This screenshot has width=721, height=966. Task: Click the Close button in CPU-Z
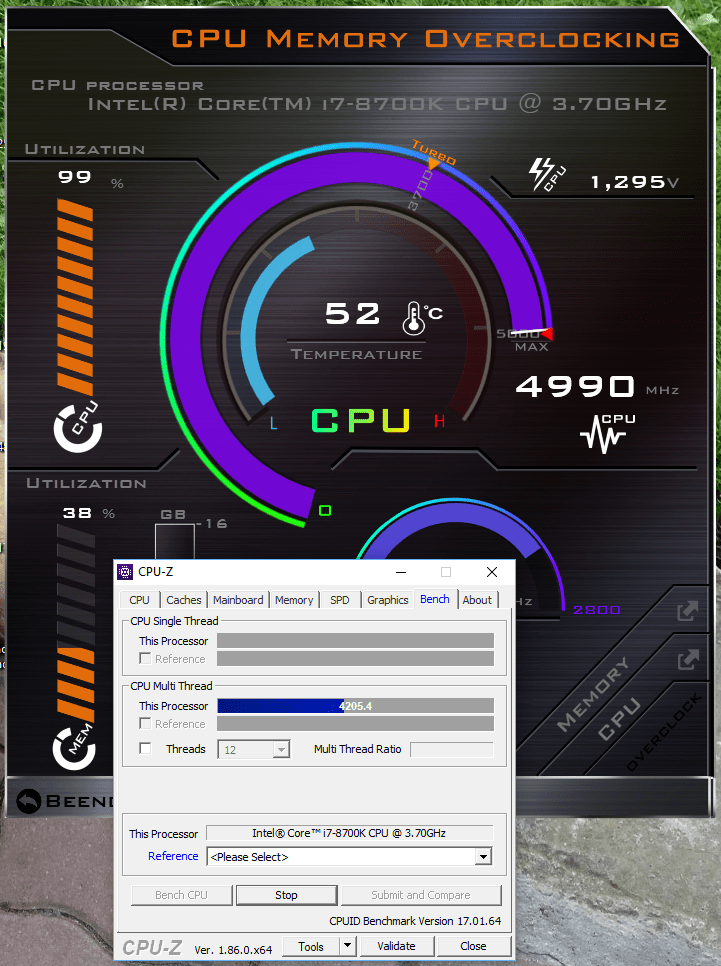click(473, 946)
